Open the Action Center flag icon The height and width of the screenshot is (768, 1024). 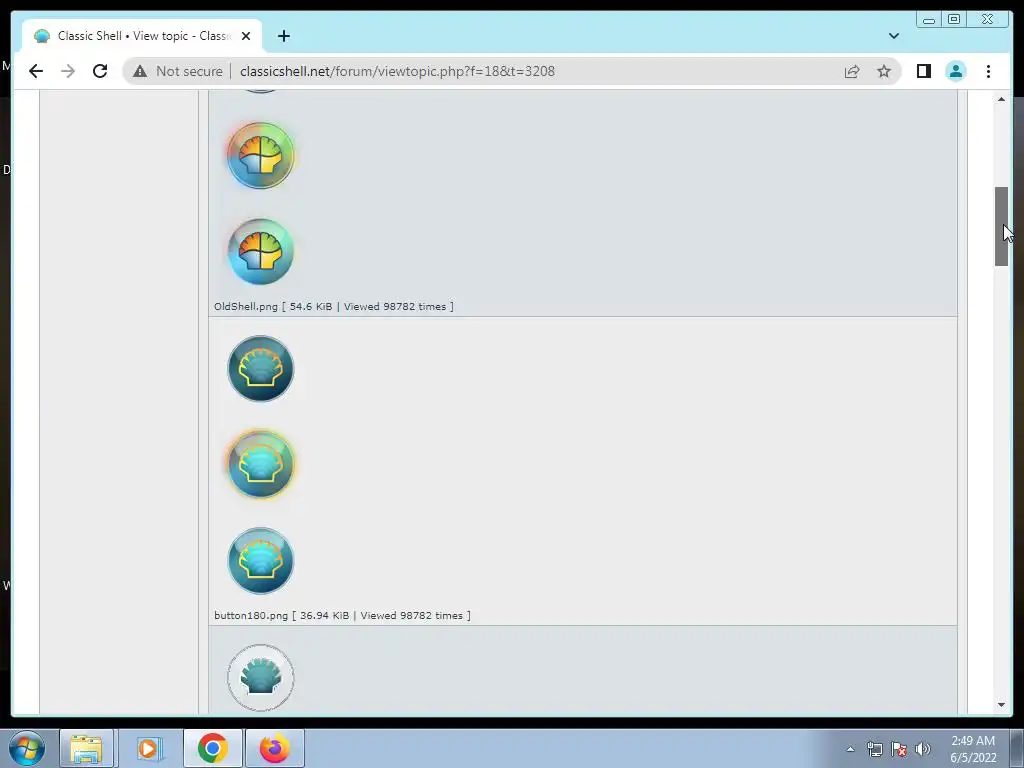click(x=899, y=749)
